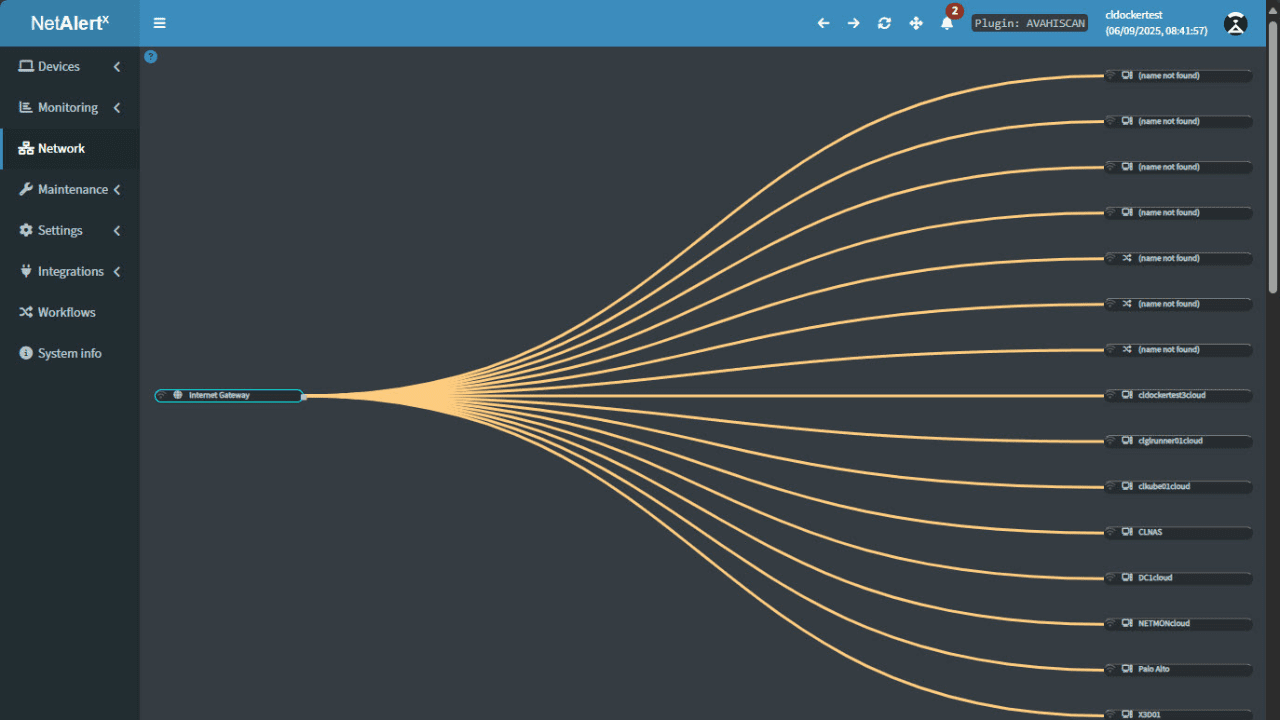
Task: Open the notifications bell
Action: click(947, 23)
